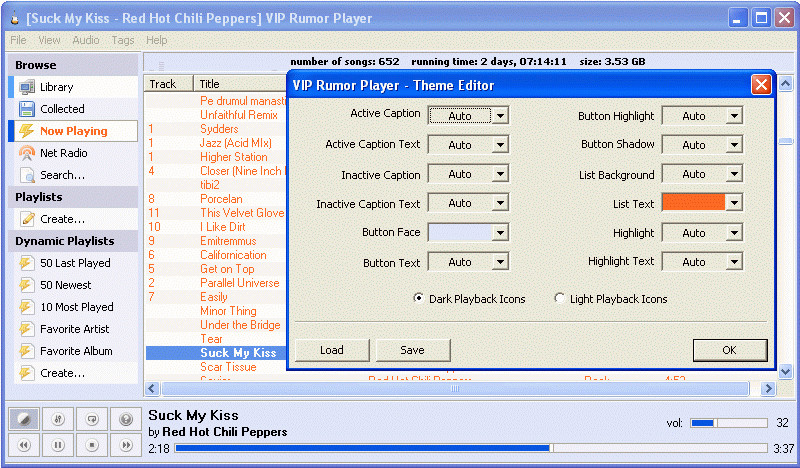Click the light blue Button Face swatch

tap(460, 233)
